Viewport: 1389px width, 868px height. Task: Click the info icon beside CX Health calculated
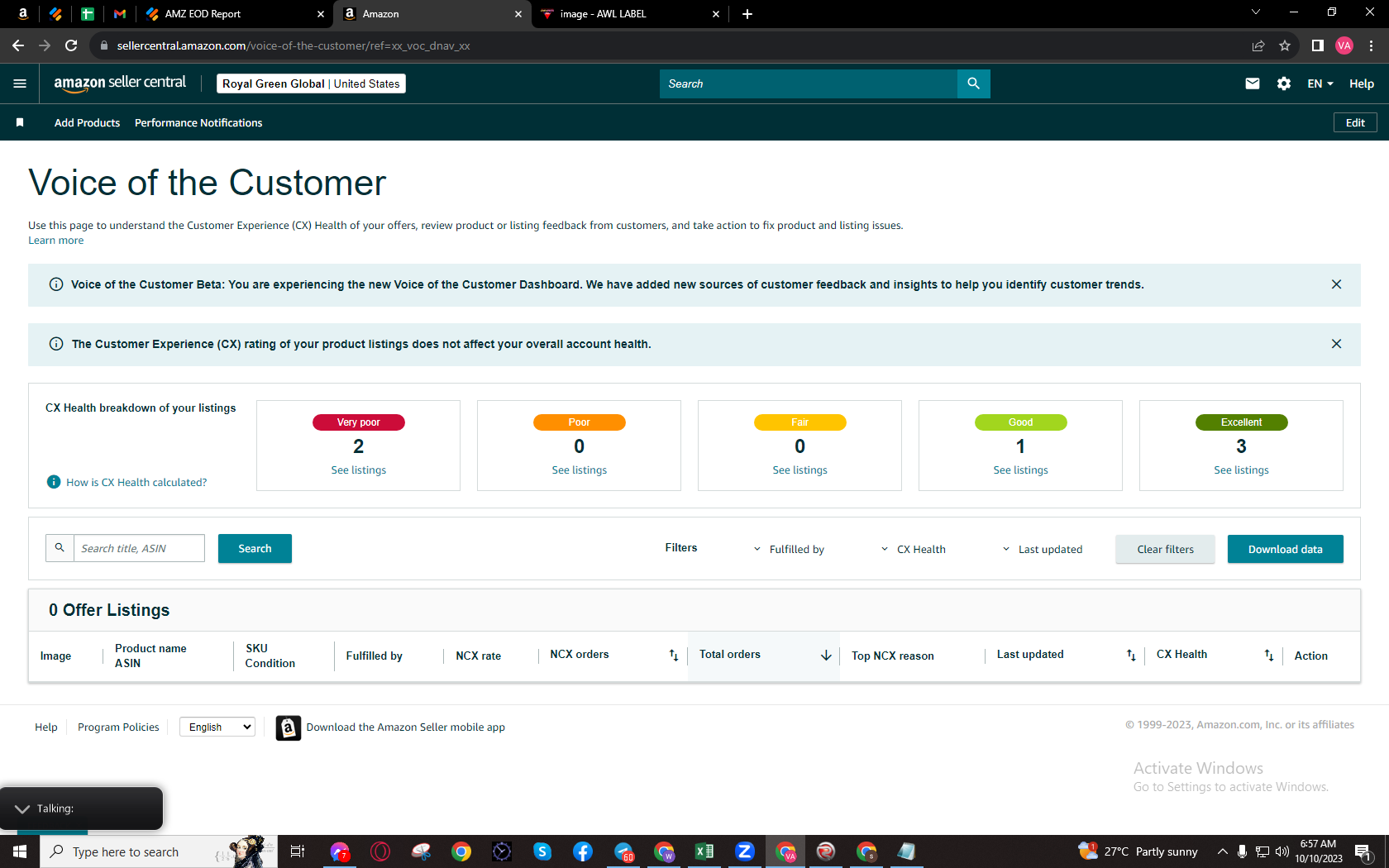coord(54,482)
